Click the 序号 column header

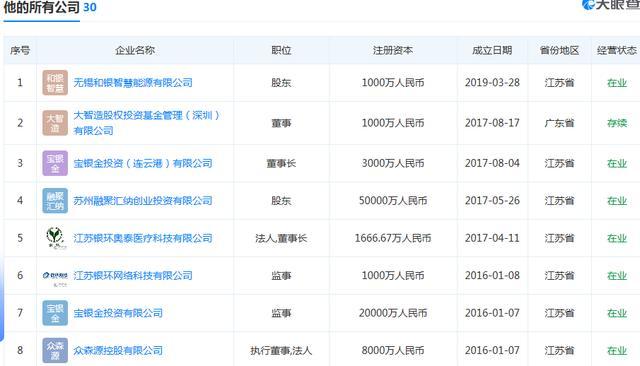click(20, 51)
